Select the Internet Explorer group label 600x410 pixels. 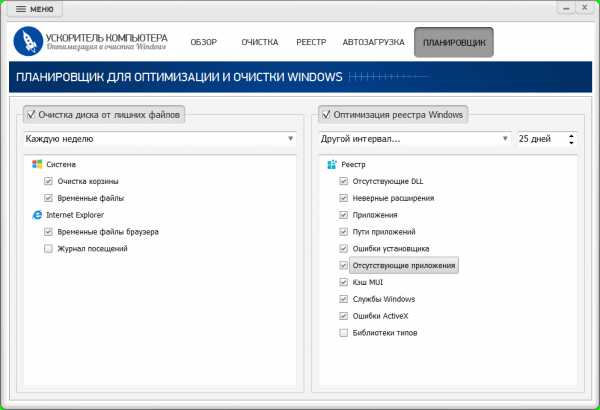(75, 215)
